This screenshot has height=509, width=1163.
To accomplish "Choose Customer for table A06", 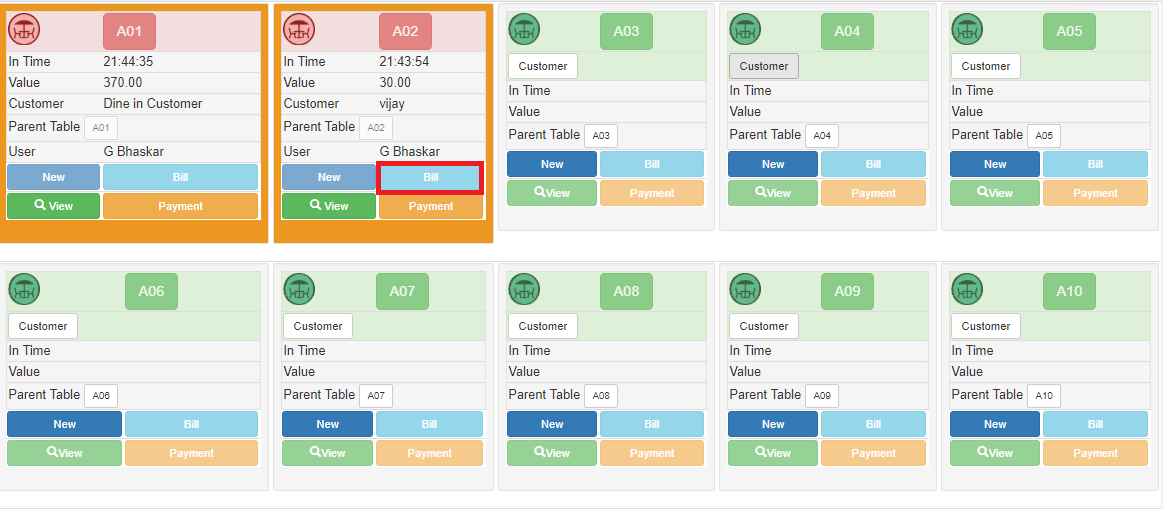I will tap(43, 326).
